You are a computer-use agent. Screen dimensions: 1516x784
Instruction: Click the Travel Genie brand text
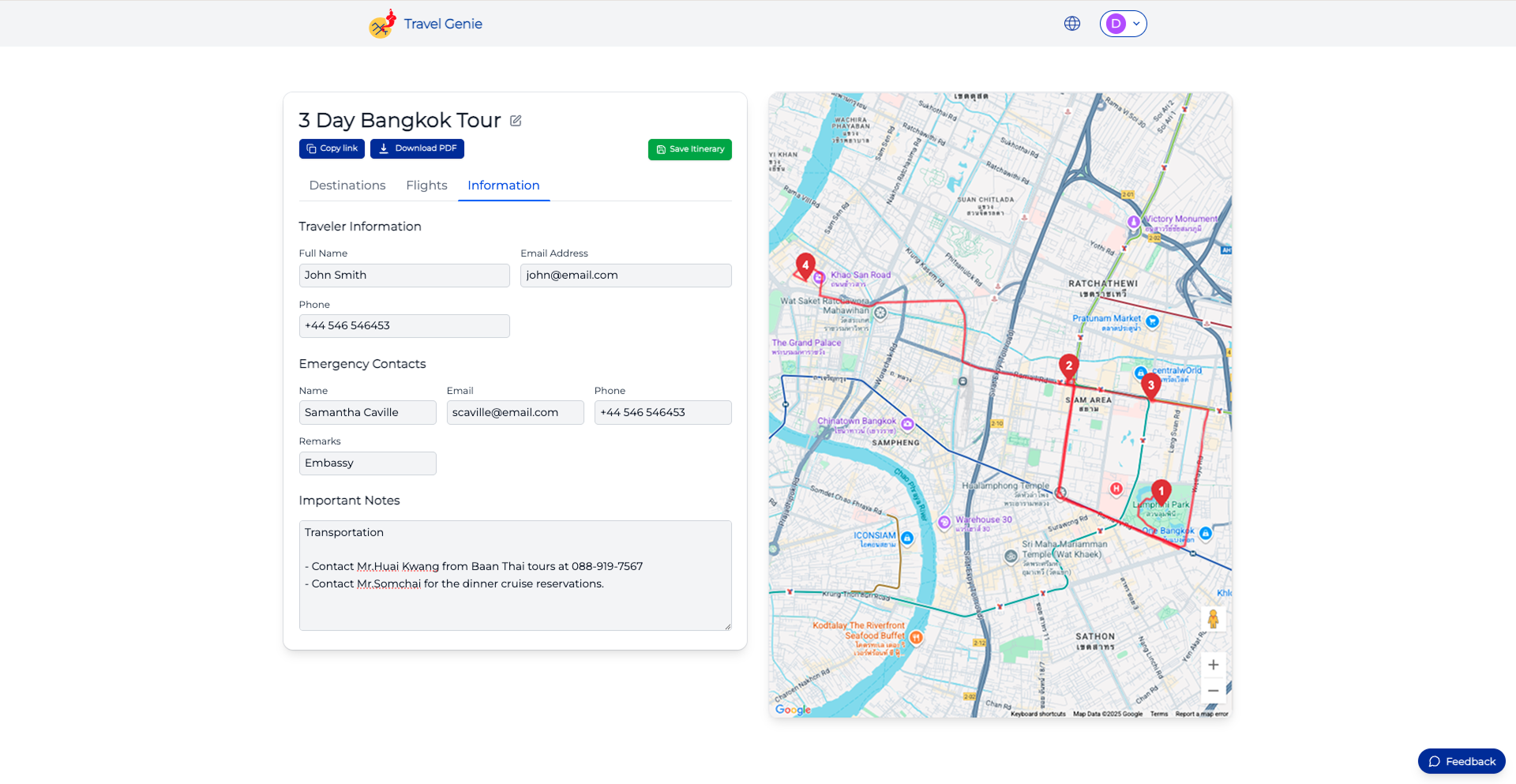(443, 24)
